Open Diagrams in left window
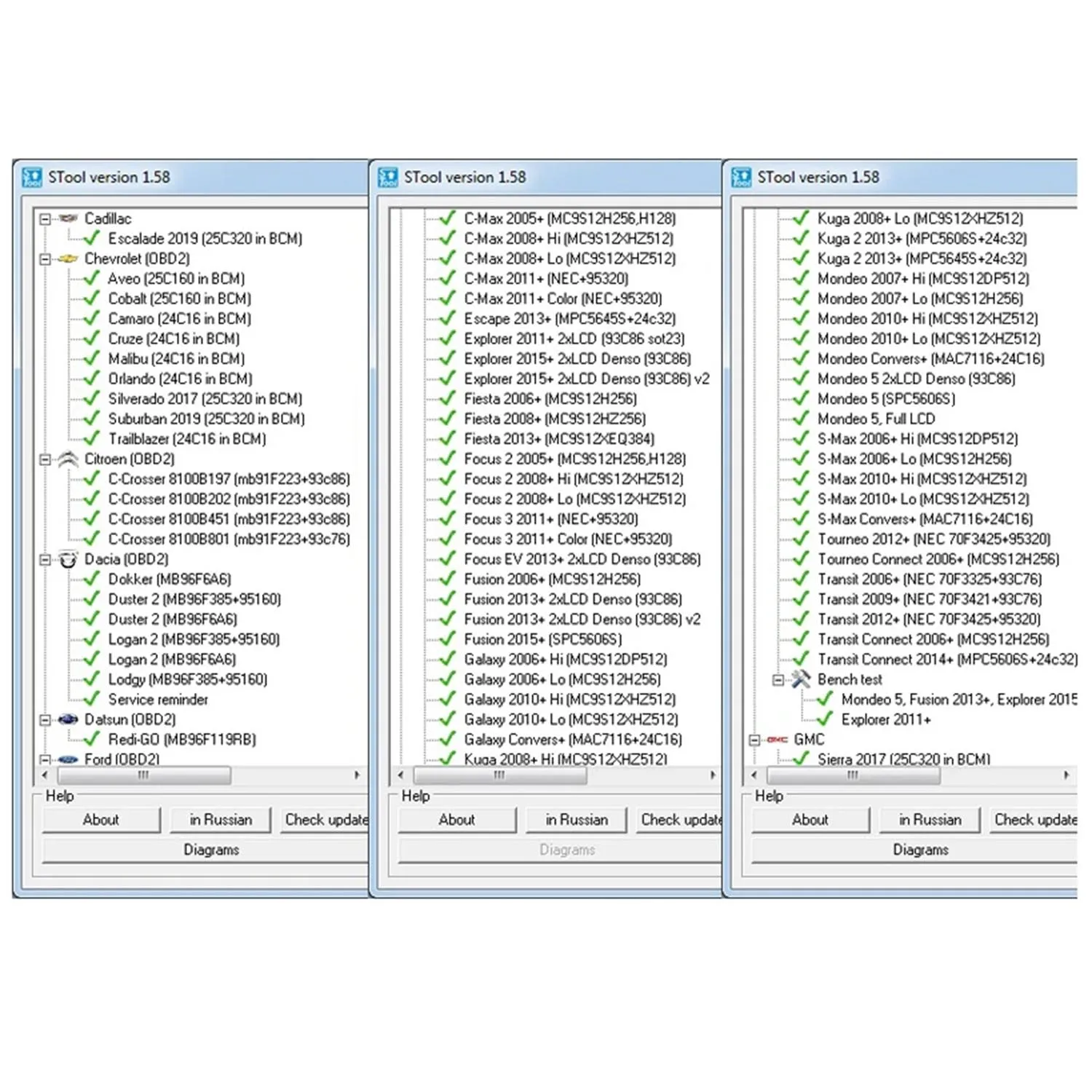The height and width of the screenshot is (1092, 1092). [206, 850]
